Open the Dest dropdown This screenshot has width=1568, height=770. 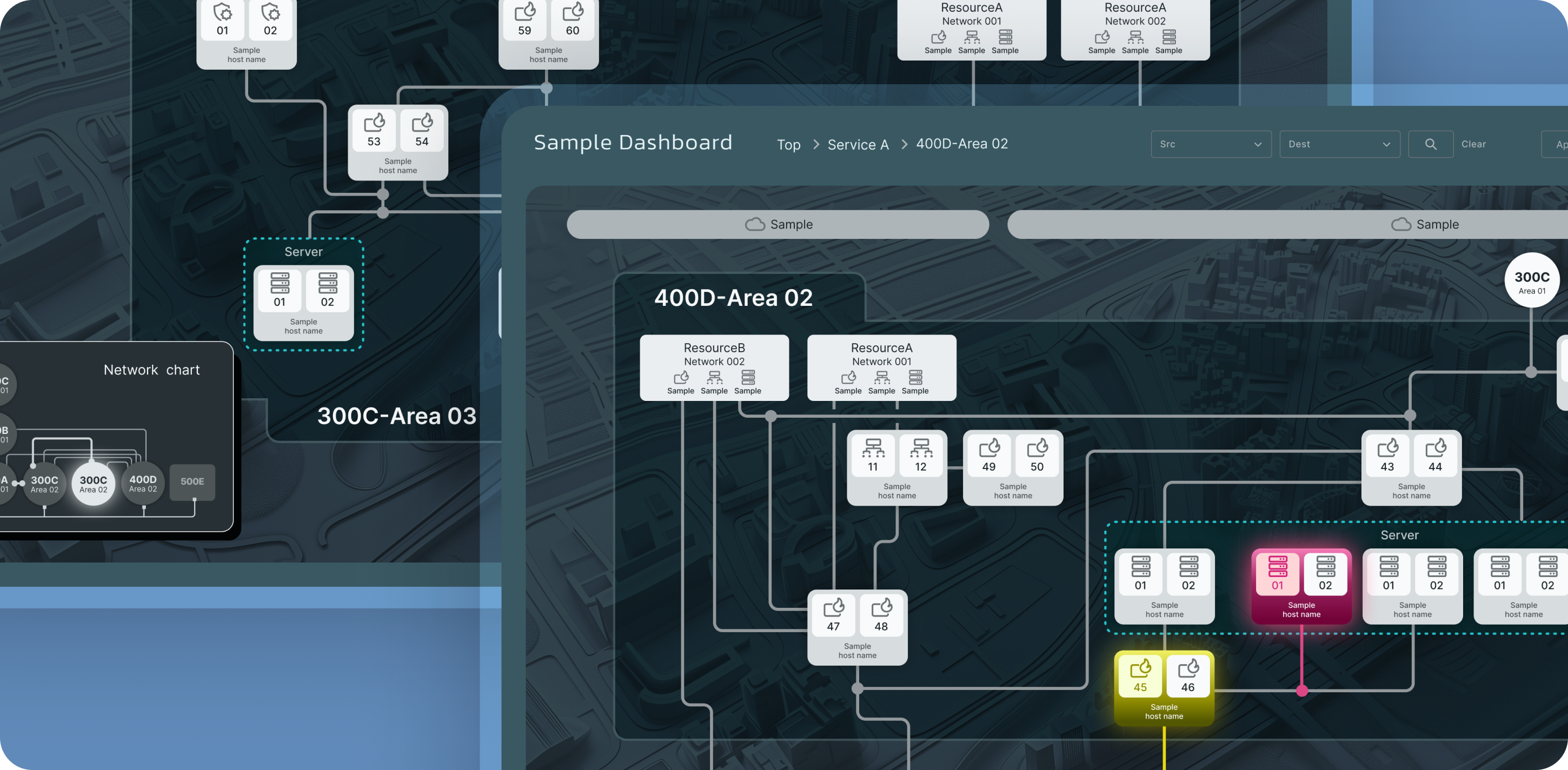tap(1339, 144)
